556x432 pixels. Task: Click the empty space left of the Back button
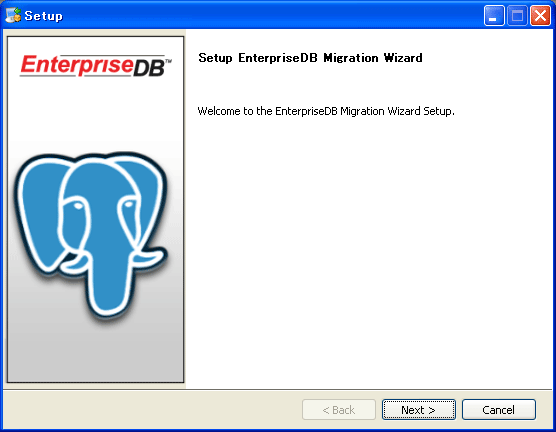pyautogui.click(x=152, y=410)
